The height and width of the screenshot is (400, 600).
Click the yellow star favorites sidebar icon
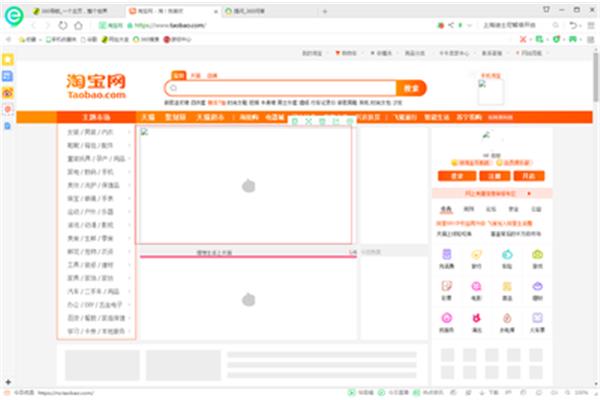(x=8, y=59)
